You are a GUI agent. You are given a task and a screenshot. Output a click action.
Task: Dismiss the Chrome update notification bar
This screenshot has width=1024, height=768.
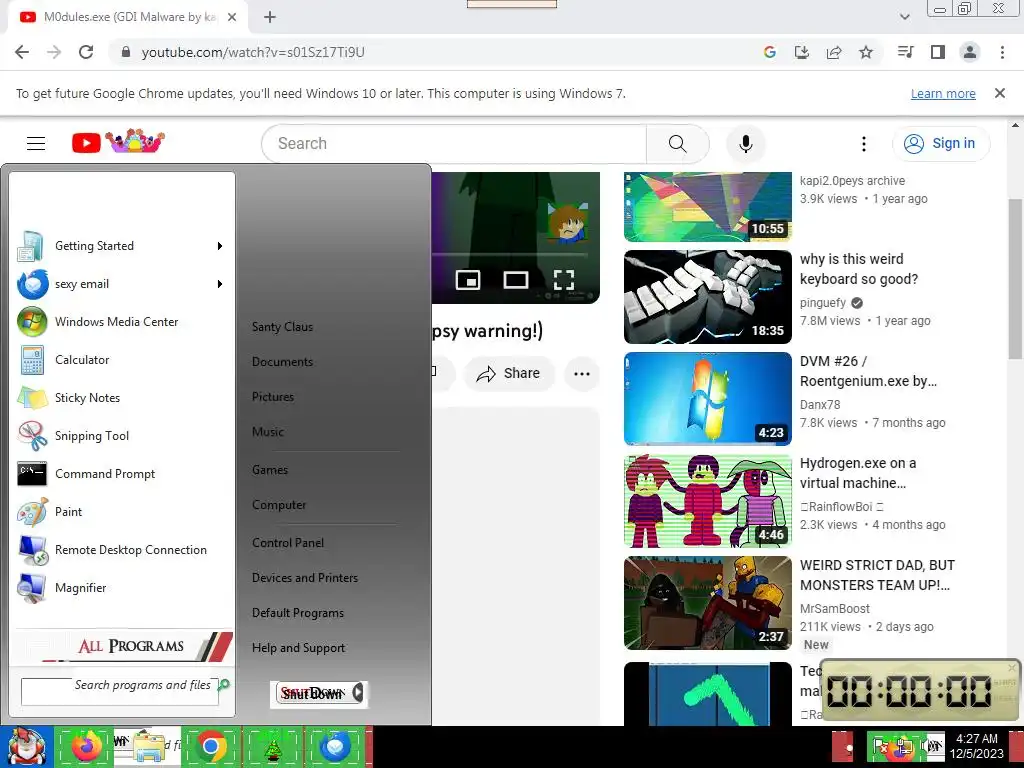tap(1000, 93)
